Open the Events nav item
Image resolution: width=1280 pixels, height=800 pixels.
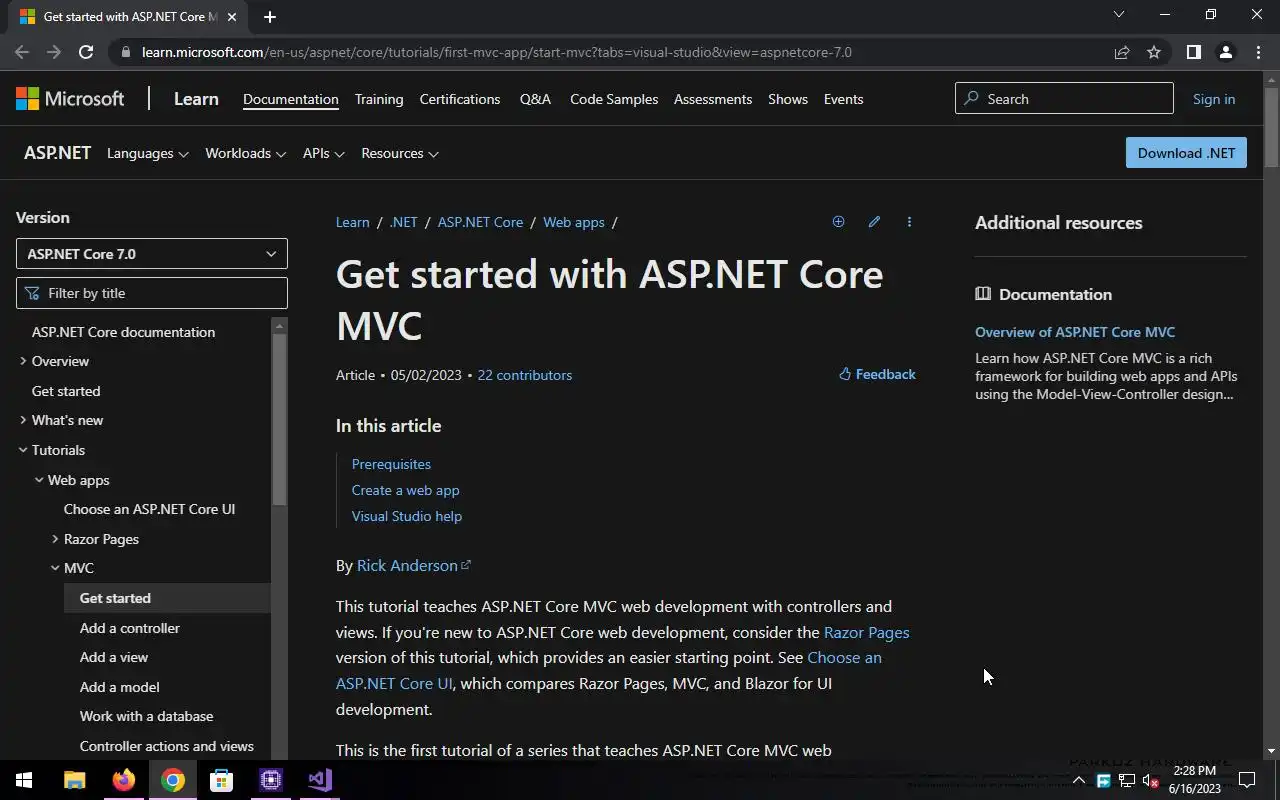point(843,99)
